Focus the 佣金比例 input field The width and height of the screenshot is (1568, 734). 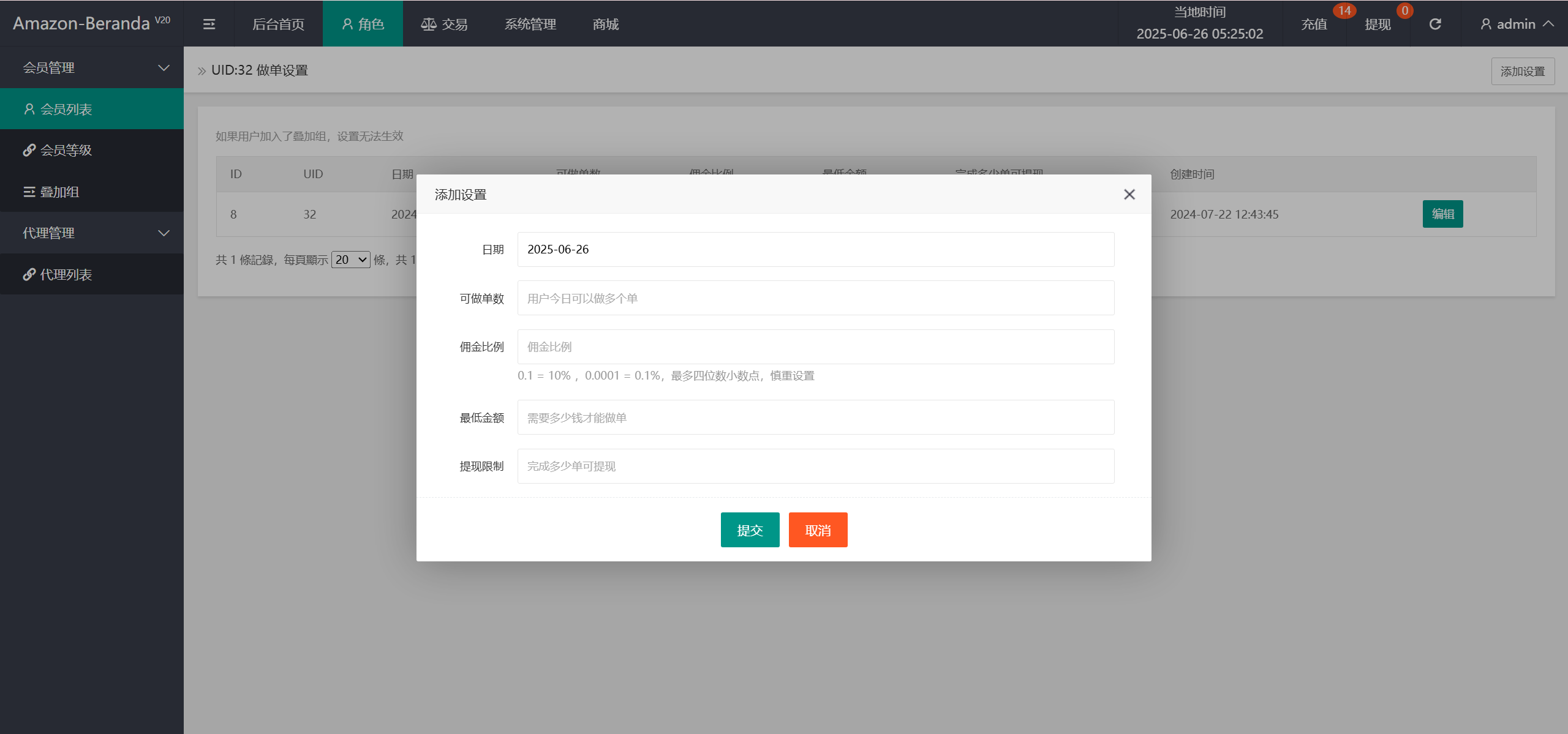click(x=815, y=346)
